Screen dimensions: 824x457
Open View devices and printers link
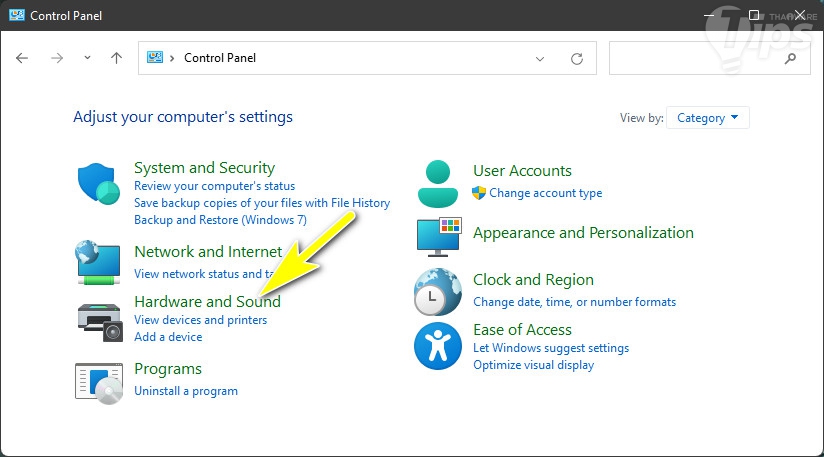click(200, 320)
